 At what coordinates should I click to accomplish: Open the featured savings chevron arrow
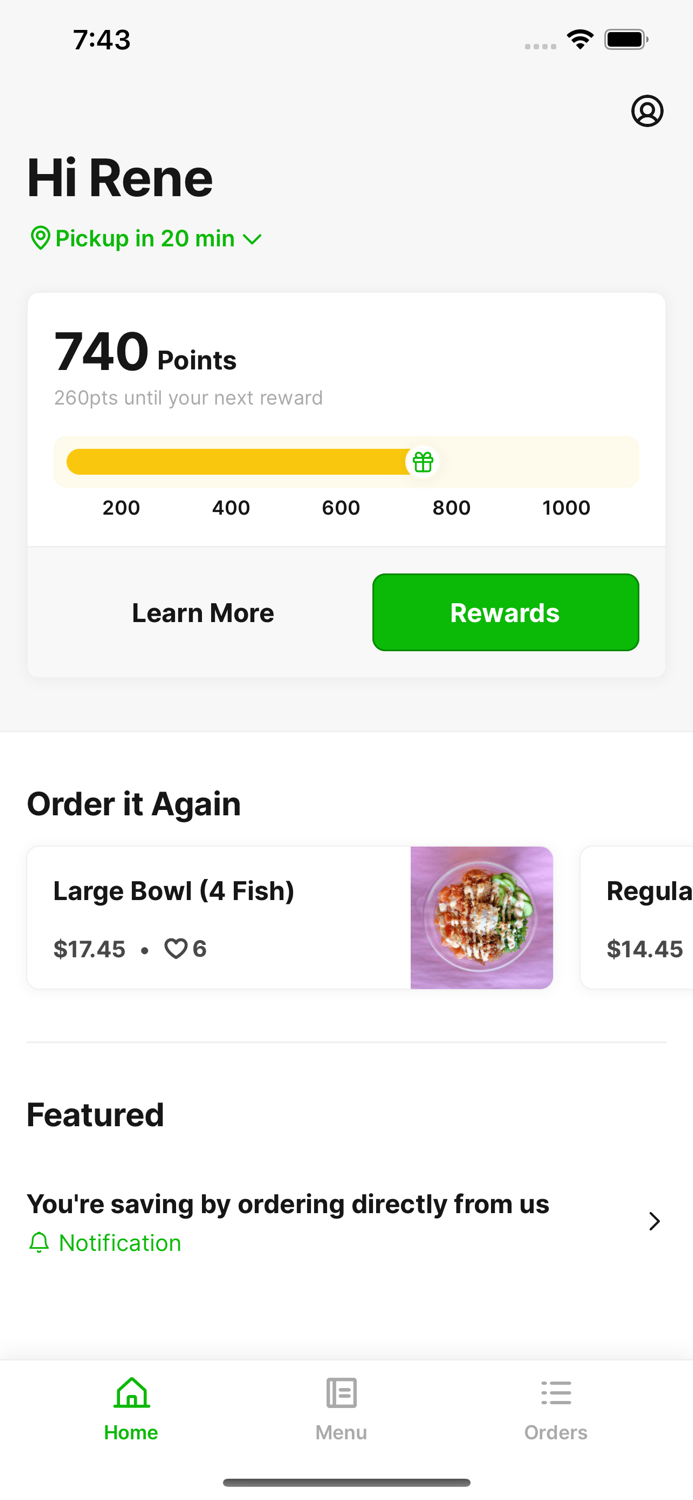(x=655, y=1221)
